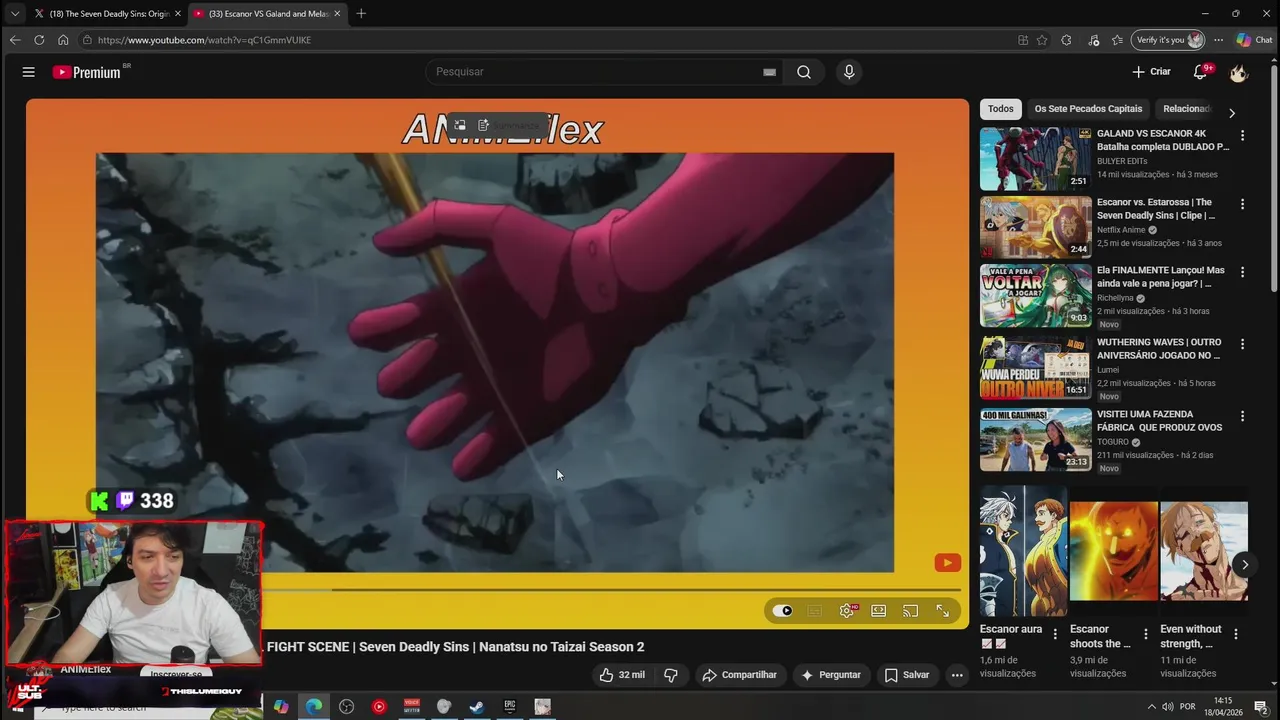Go back in browser

14,40
